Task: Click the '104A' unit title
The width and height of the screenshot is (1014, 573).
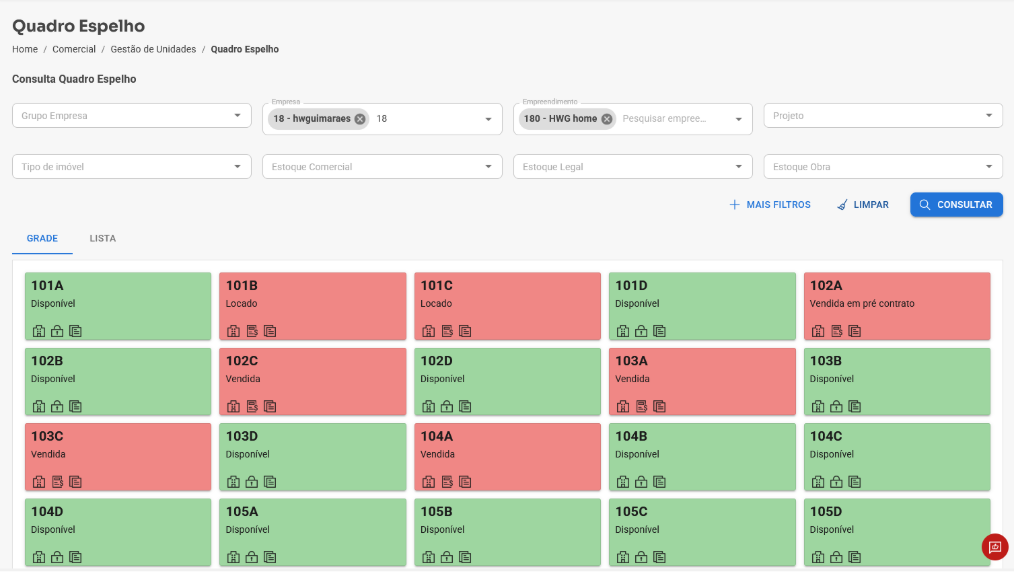Action: 437,437
